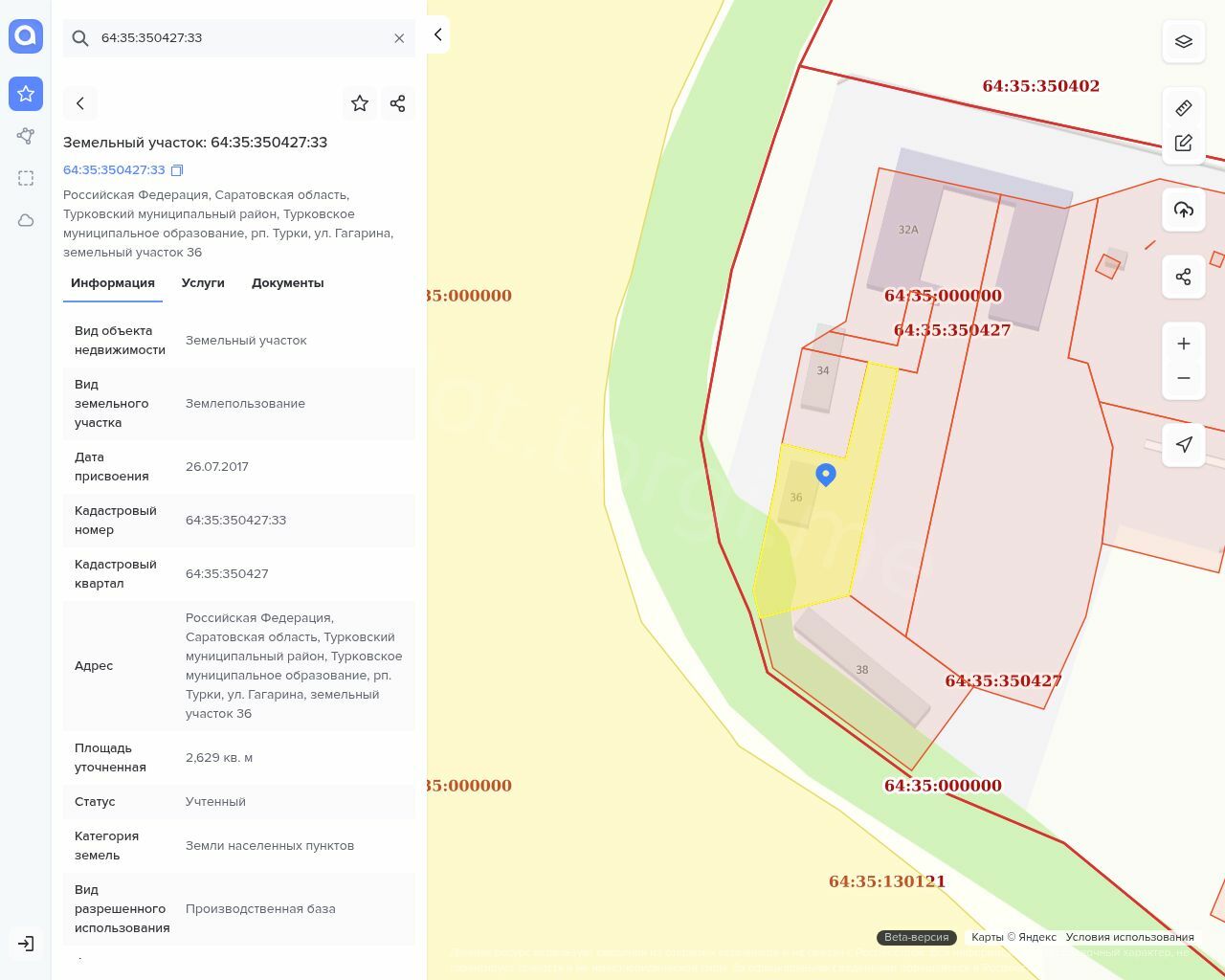Open the Документы tab
This screenshot has height=980, width=1225.
(287, 283)
